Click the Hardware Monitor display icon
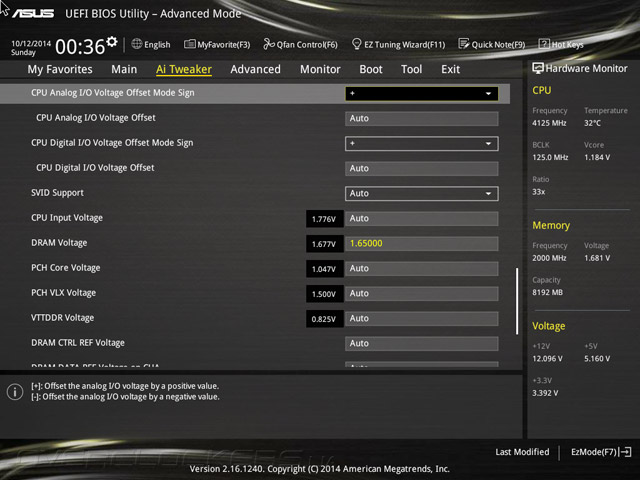Screen dimensions: 640x480 coord(538,68)
